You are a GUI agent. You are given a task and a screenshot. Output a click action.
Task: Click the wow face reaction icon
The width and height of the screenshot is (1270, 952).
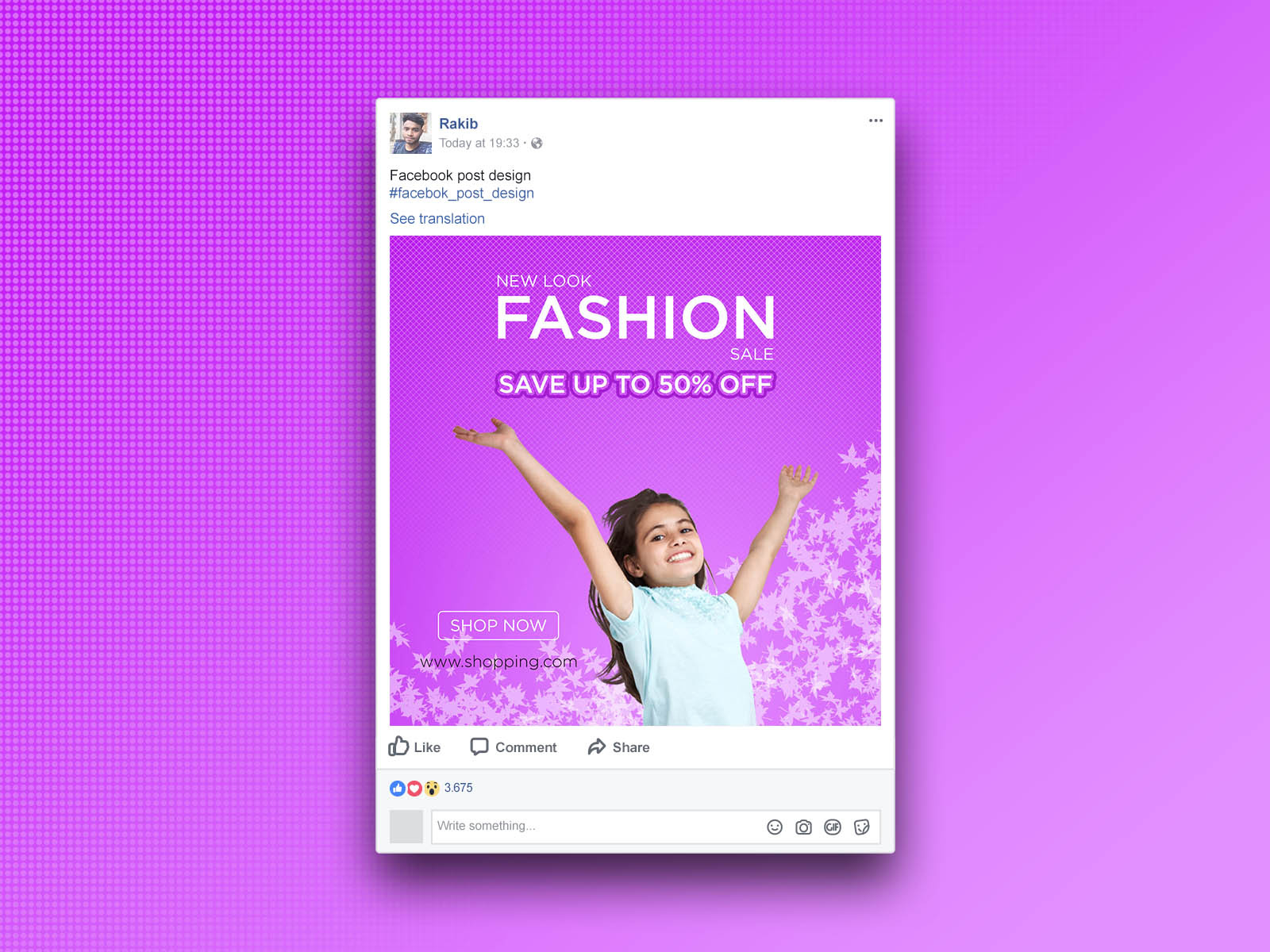432,789
